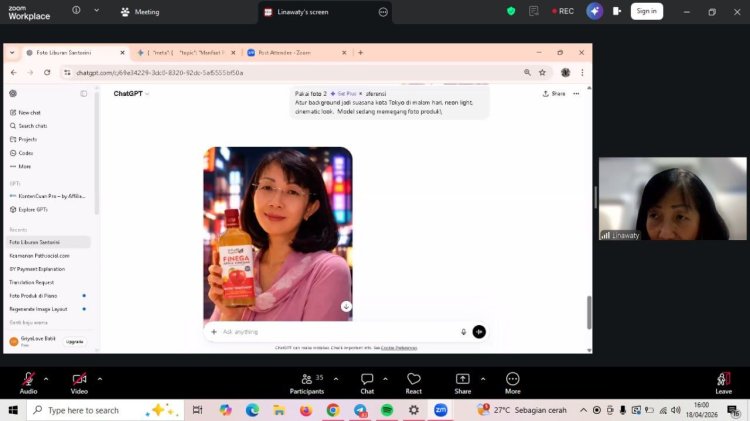The width and height of the screenshot is (750, 421).
Task: Click the Leave meeting icon
Action: (x=723, y=380)
